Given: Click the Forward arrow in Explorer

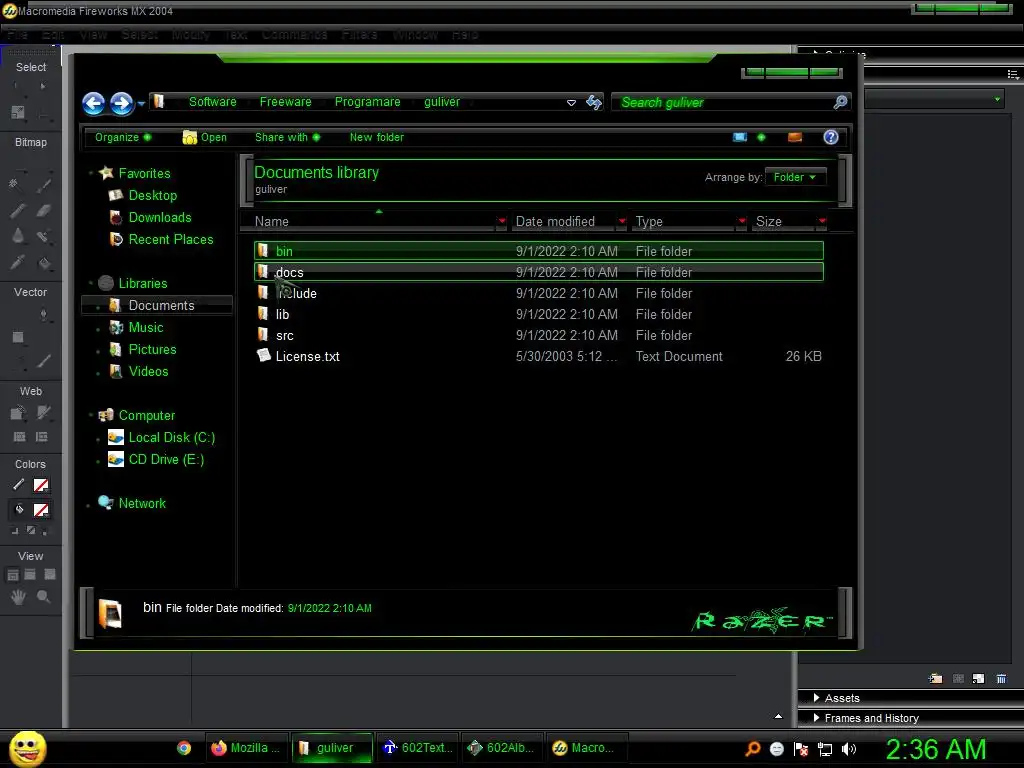Looking at the screenshot, I should coord(121,103).
